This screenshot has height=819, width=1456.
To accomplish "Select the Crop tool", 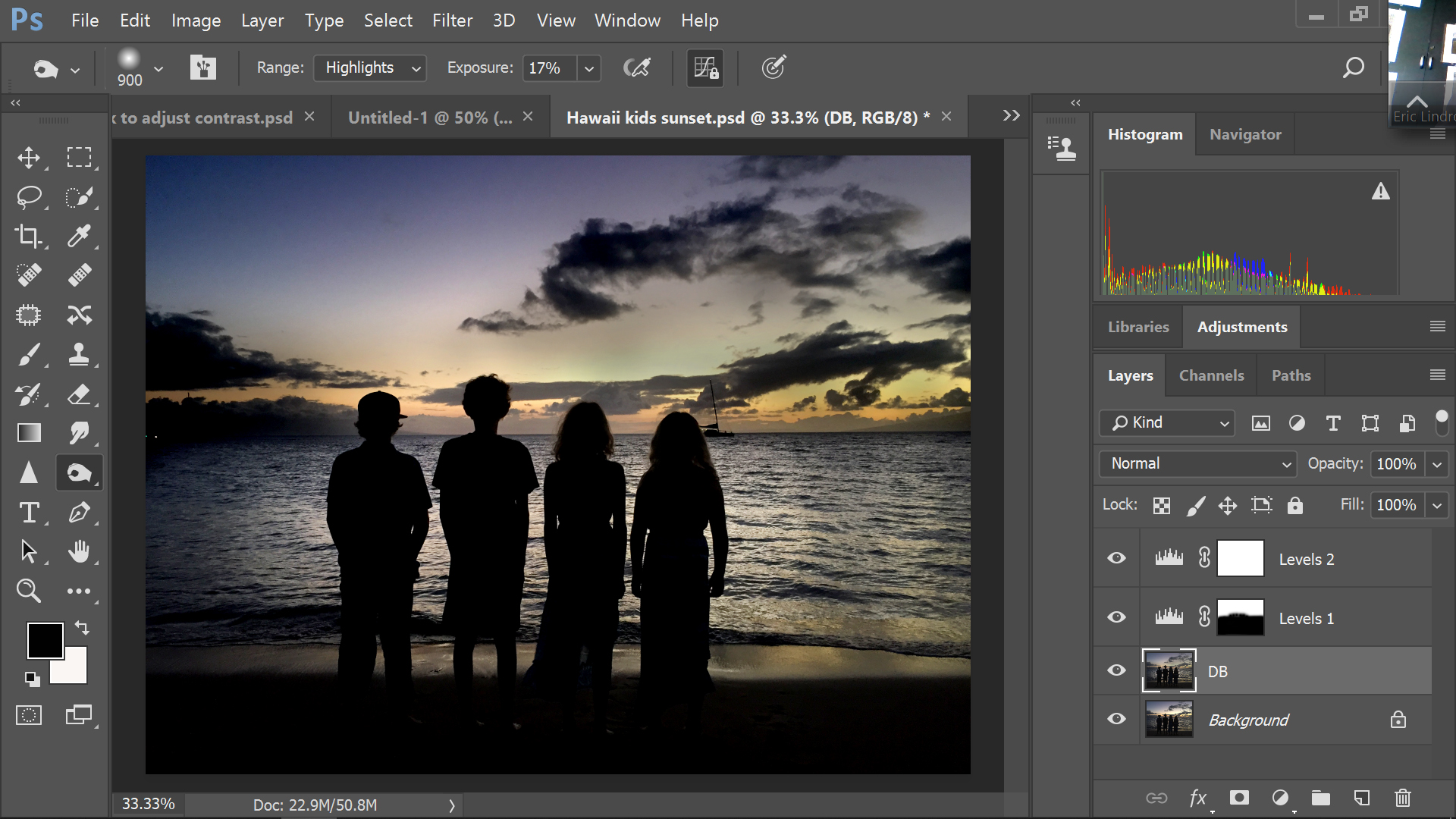I will coord(29,236).
